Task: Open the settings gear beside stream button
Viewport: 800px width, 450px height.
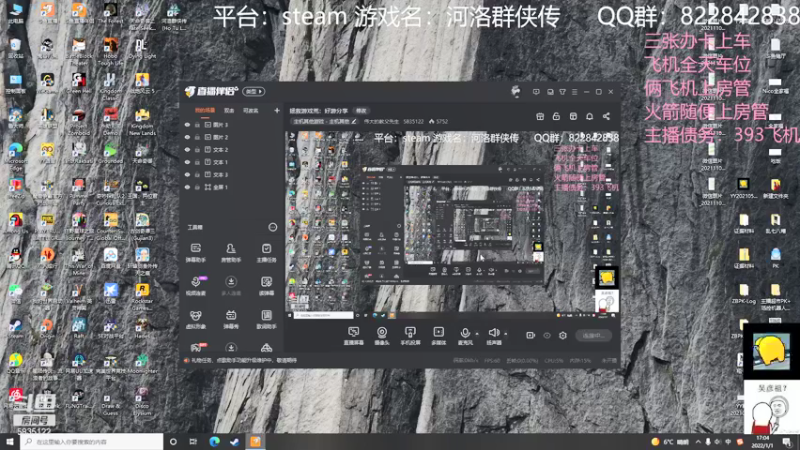Action: coord(563,335)
